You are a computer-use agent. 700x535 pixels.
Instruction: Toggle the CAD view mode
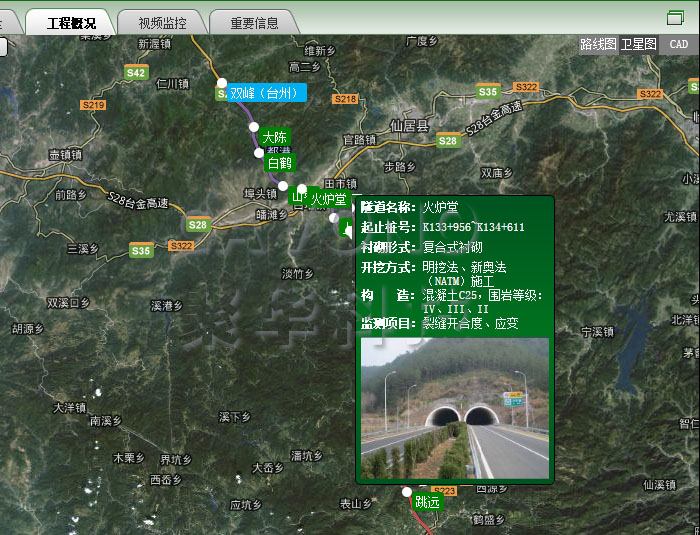(x=679, y=44)
